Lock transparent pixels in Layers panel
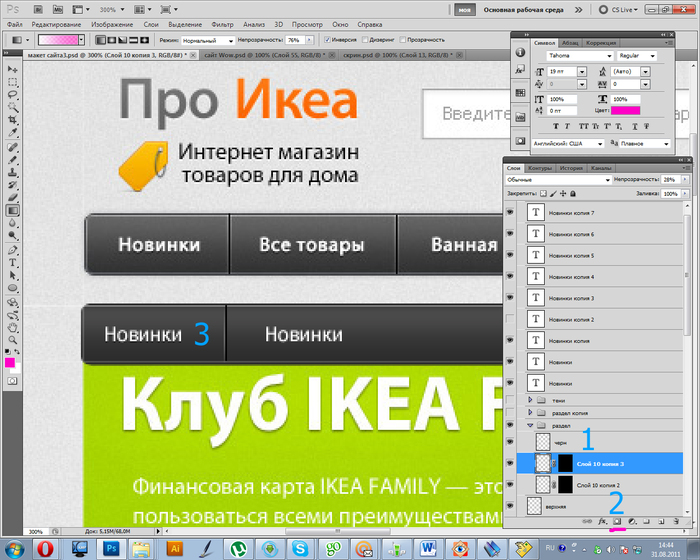Screen dimensions: 700x560 click(543, 194)
